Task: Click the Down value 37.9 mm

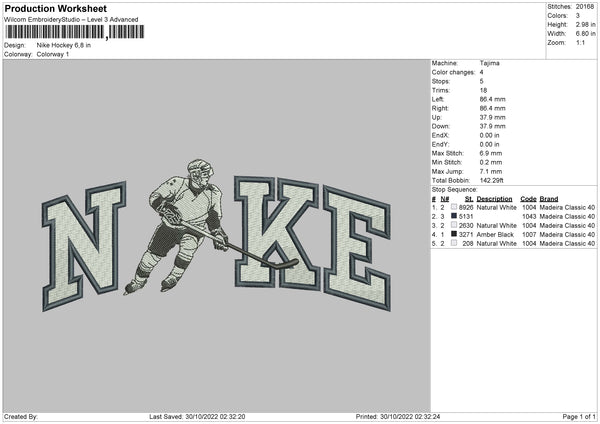Action: point(492,126)
